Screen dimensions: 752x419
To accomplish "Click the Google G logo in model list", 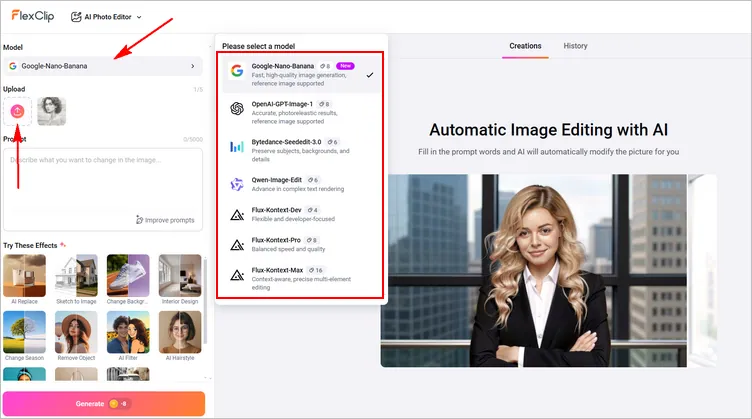I will tap(237, 71).
